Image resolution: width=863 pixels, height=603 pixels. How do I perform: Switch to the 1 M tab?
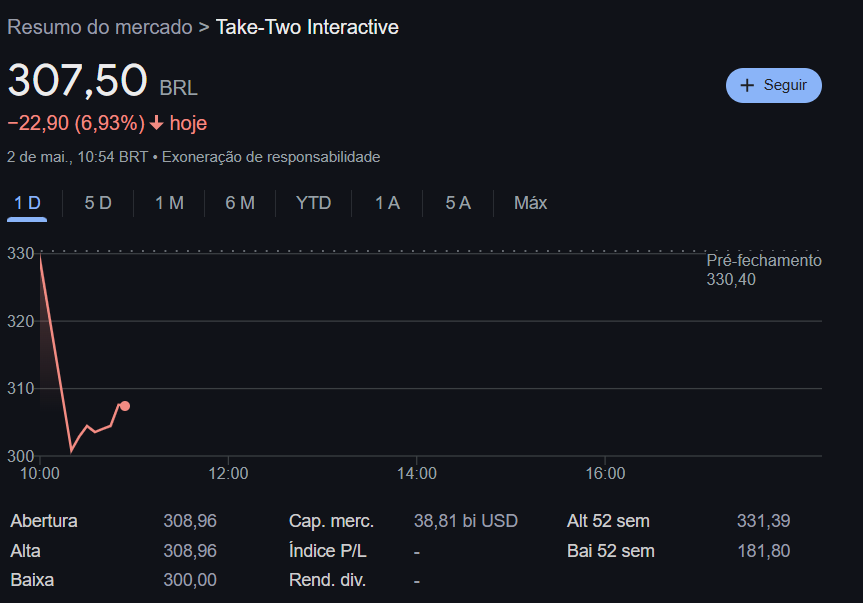[169, 203]
